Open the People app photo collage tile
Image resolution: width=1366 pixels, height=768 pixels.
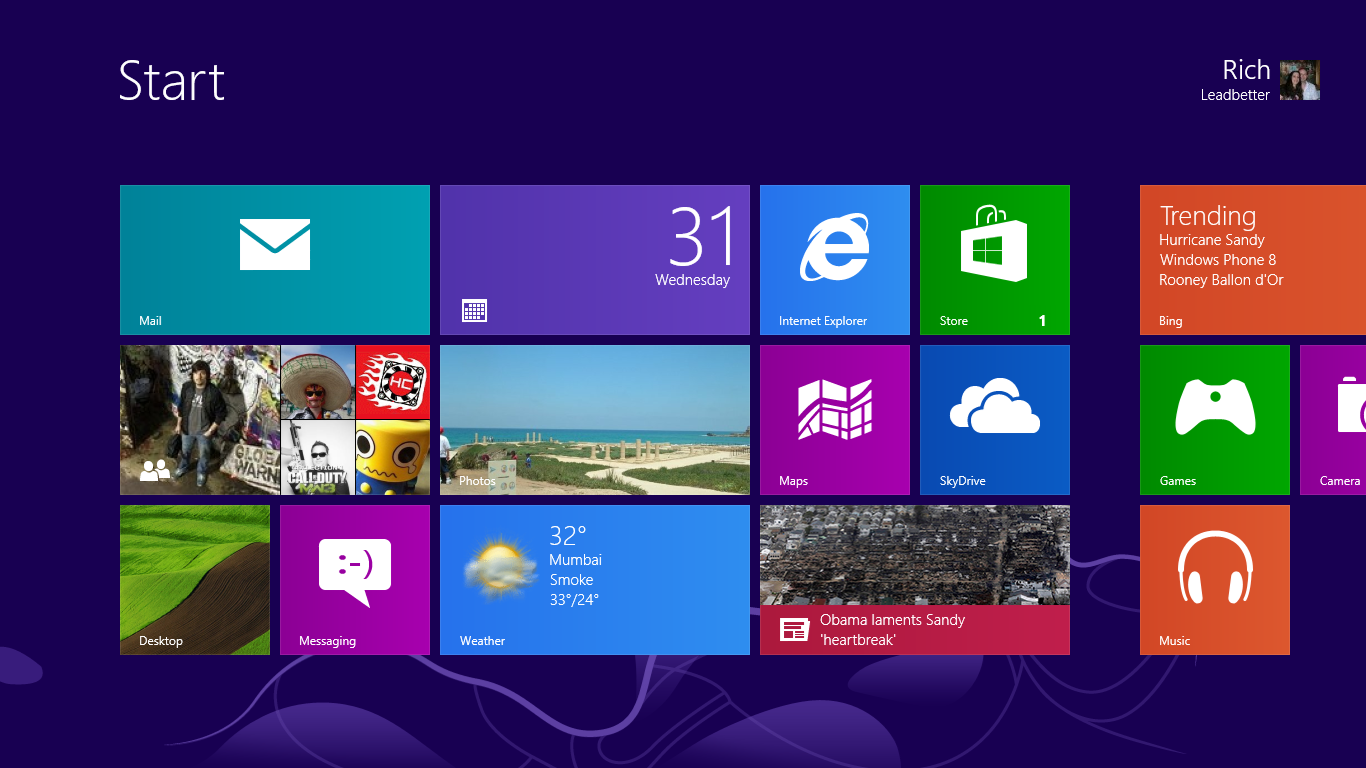[x=274, y=419]
